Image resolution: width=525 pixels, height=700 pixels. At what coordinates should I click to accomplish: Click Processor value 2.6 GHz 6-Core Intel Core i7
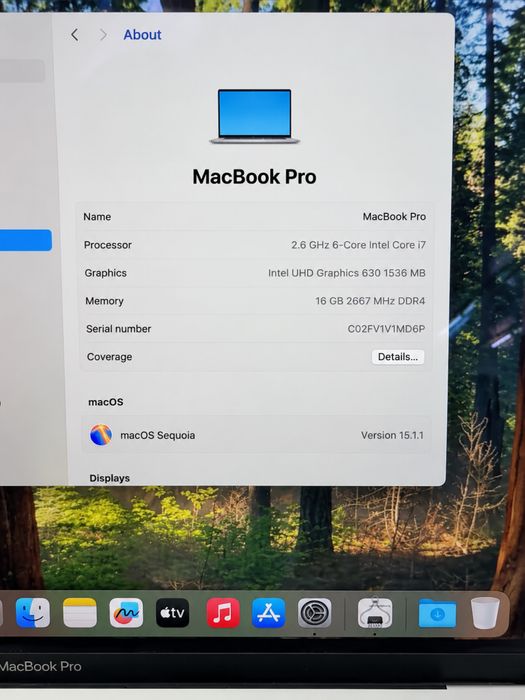pos(358,245)
